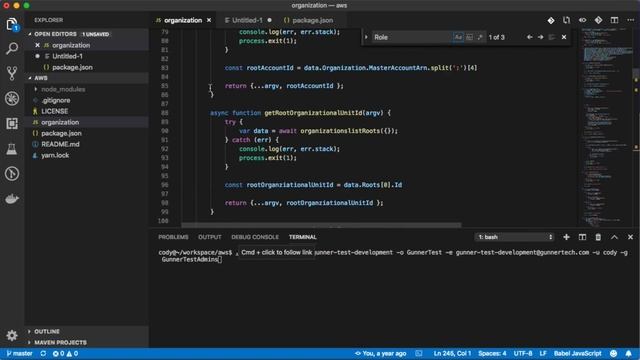Image resolution: width=640 pixels, height=360 pixels.
Task: Open .gitignore in the explorer
Action: point(56,100)
